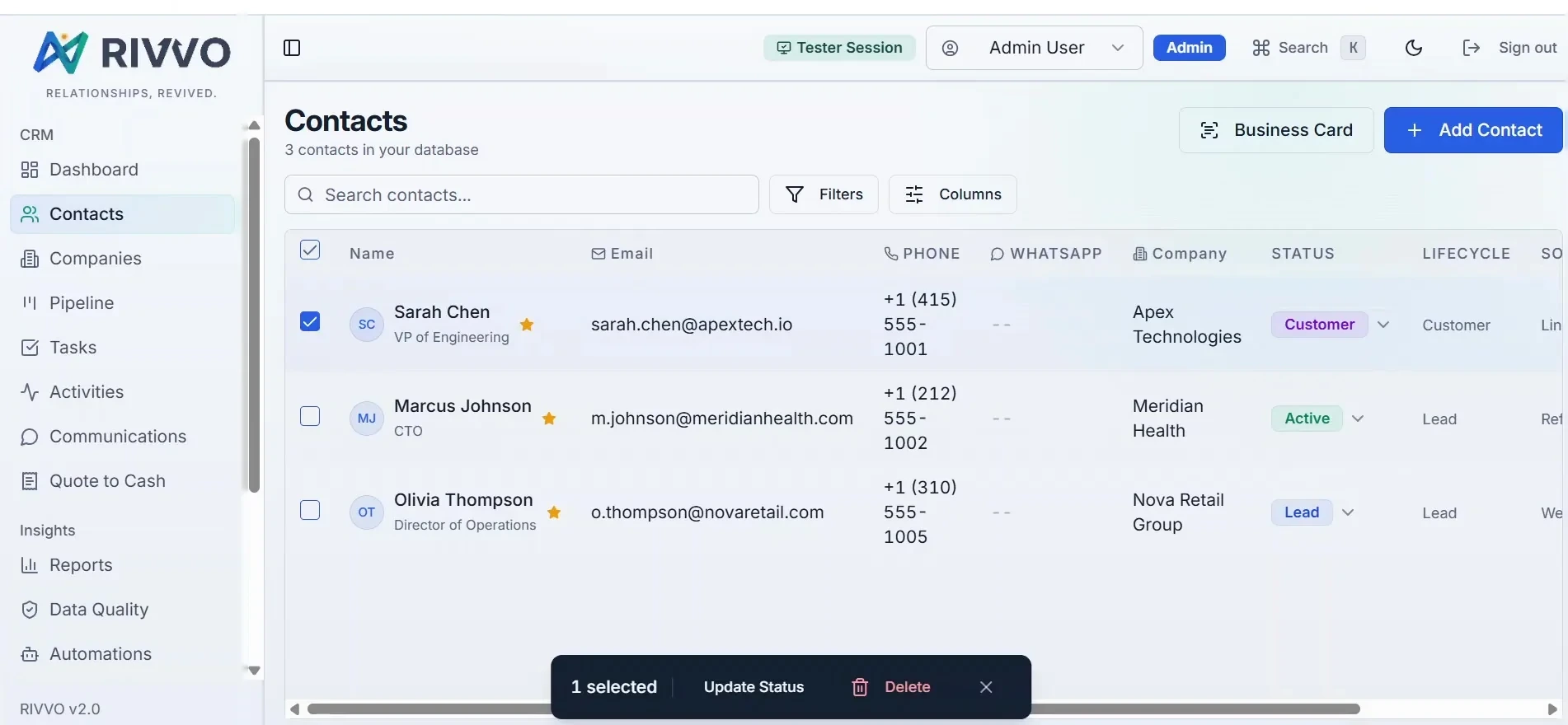
Task: Click Olivia Thompson's OT avatar
Action: pyautogui.click(x=367, y=512)
